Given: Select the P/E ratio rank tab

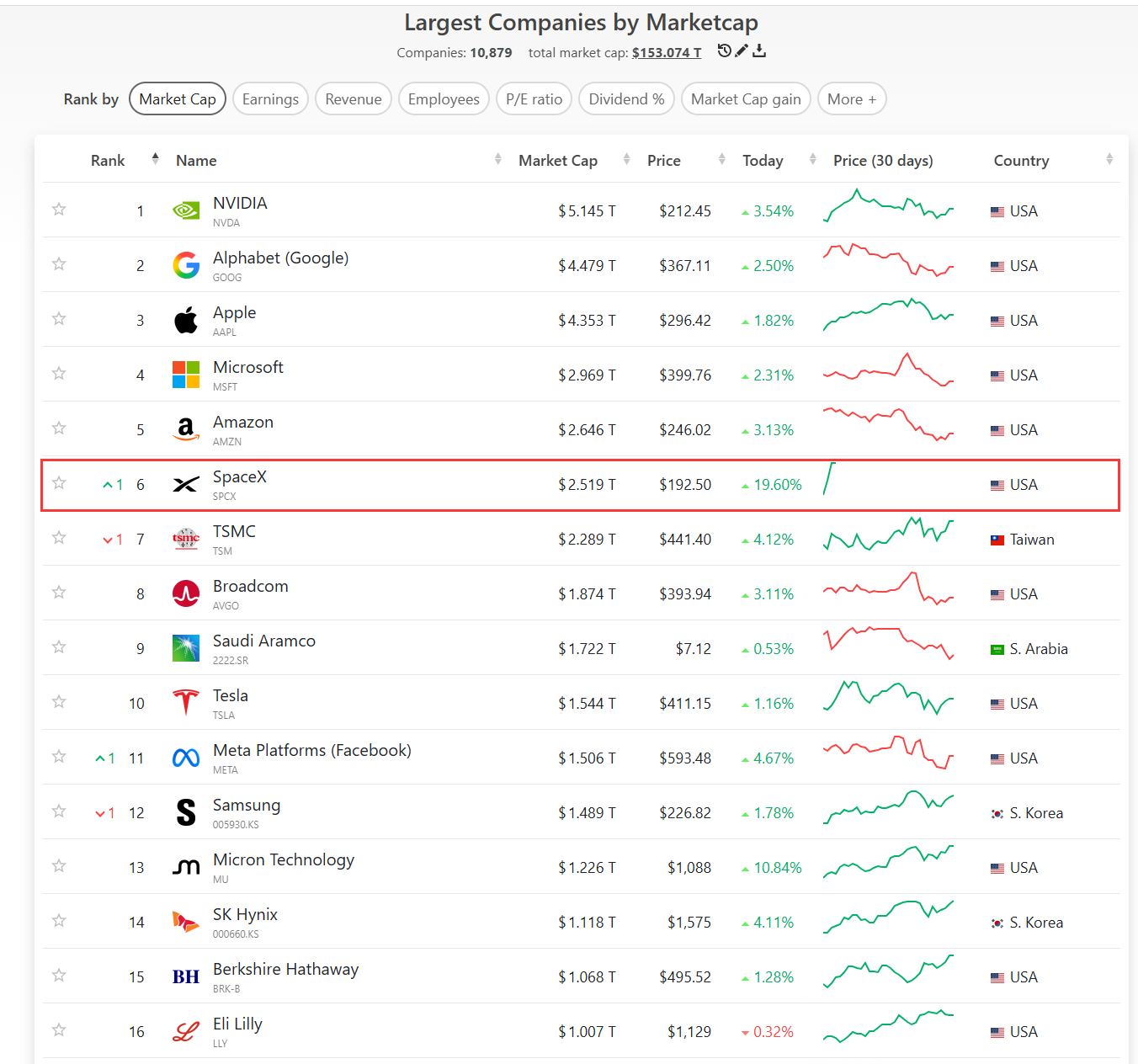Looking at the screenshot, I should pyautogui.click(x=534, y=99).
